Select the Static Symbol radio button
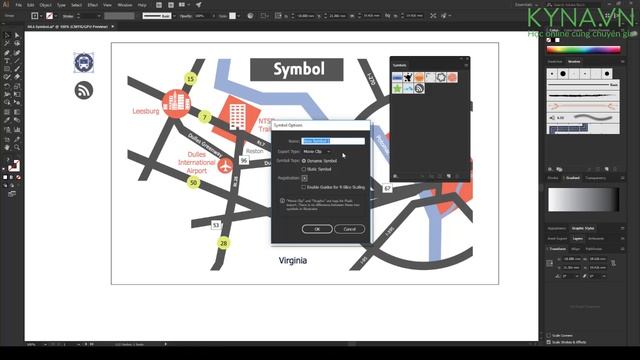The width and height of the screenshot is (640, 360). coord(304,169)
